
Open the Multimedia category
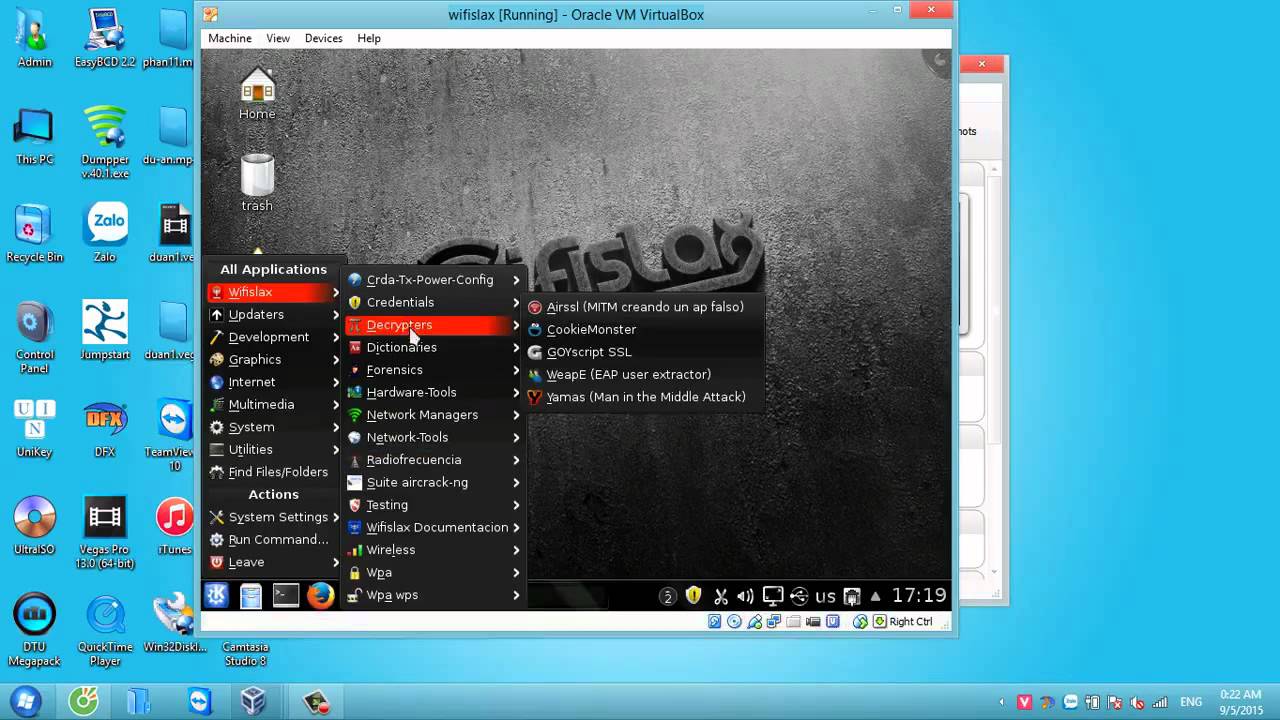pyautogui.click(x=273, y=404)
